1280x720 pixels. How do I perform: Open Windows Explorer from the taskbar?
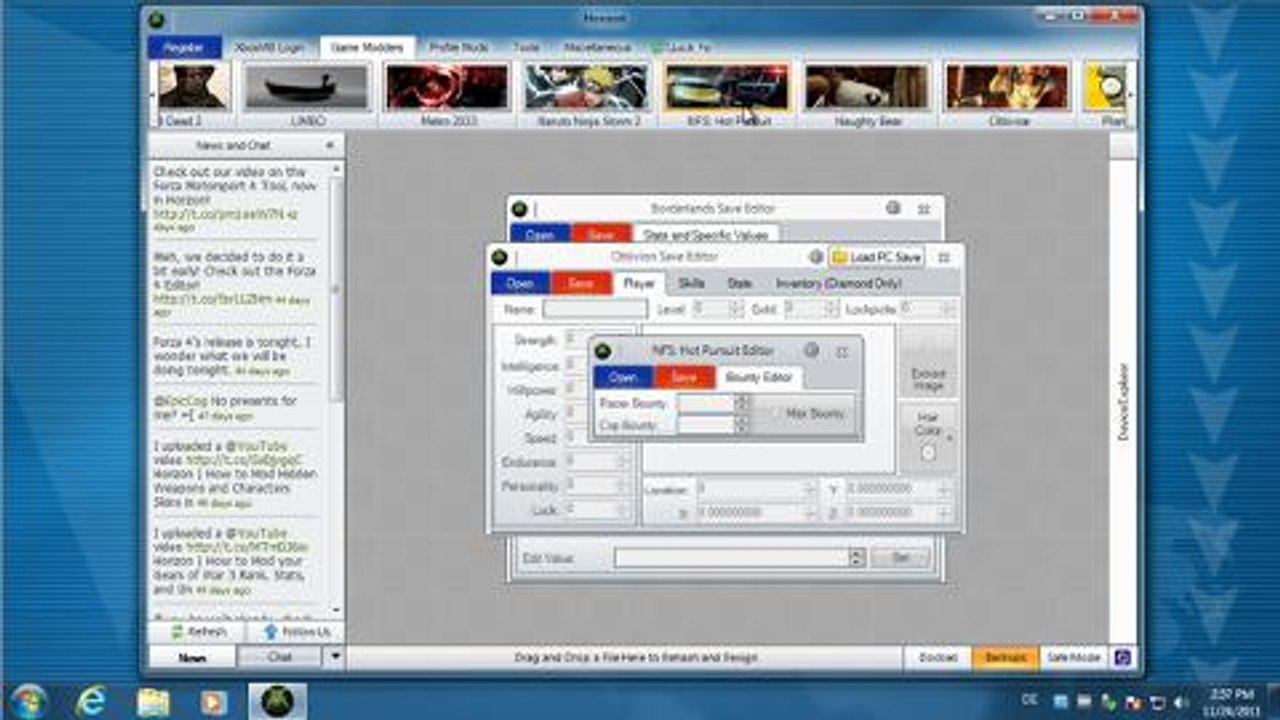coord(153,701)
